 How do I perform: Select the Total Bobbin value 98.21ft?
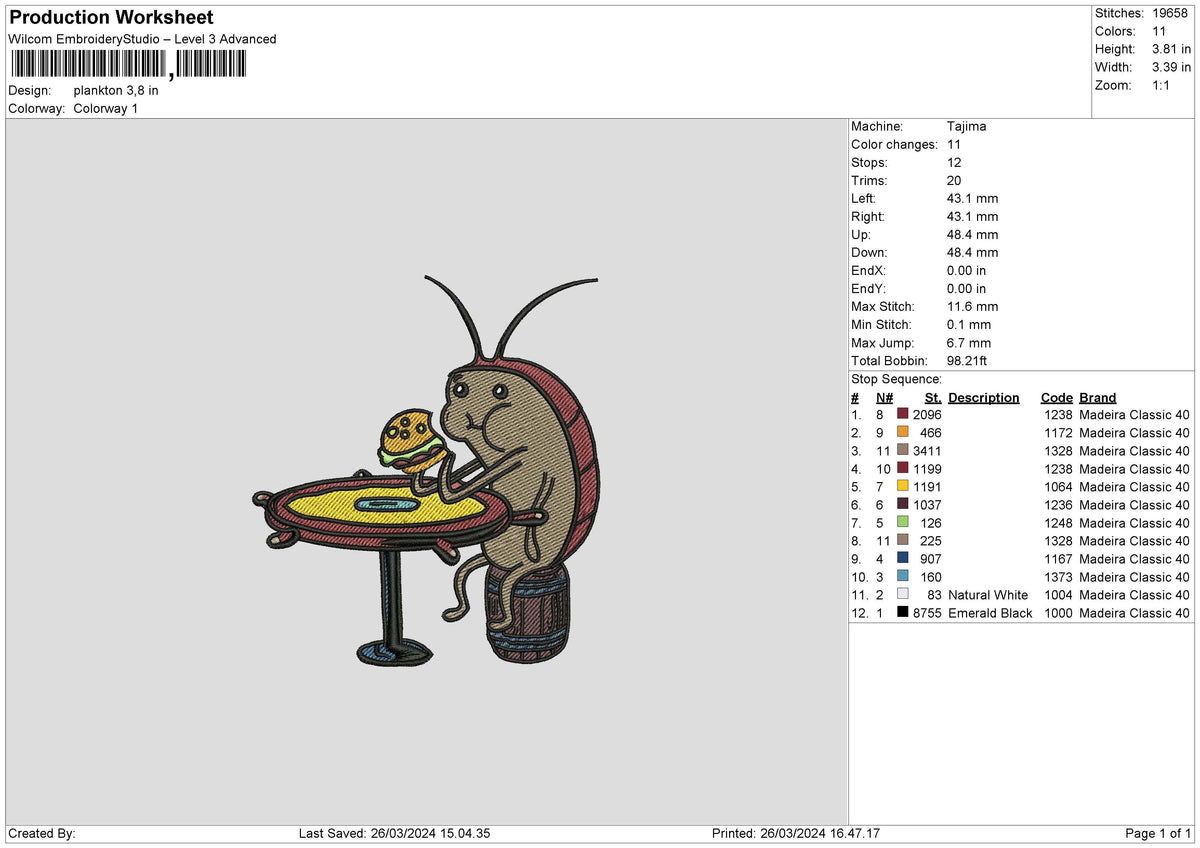(x=967, y=360)
